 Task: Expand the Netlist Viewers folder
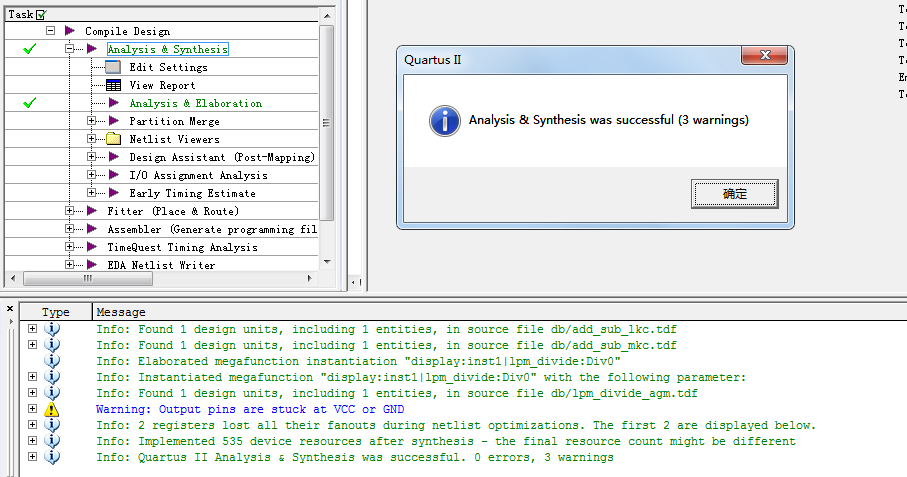[91, 139]
